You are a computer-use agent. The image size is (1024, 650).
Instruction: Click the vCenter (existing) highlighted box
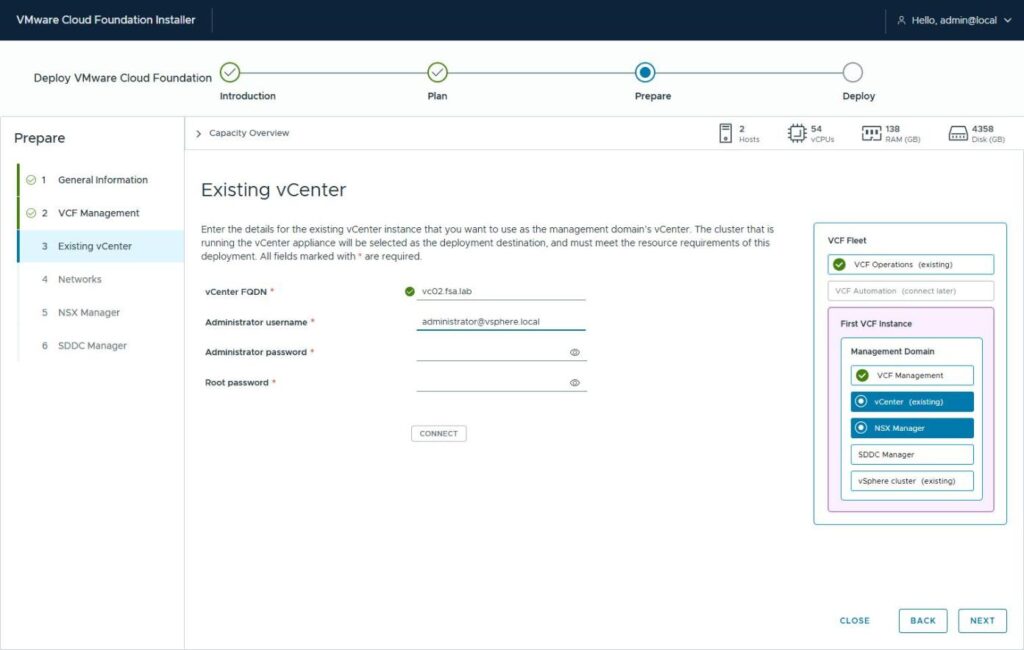[x=912, y=402]
